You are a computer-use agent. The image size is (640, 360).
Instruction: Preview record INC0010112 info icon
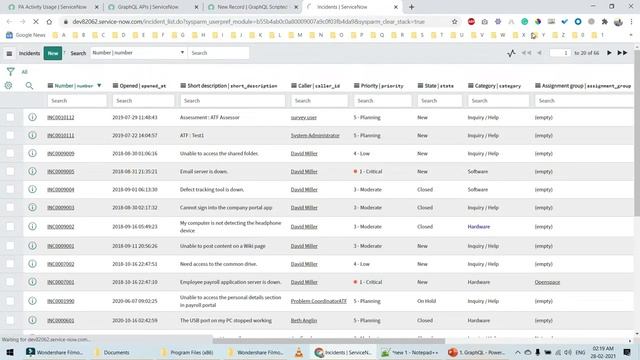point(32,117)
